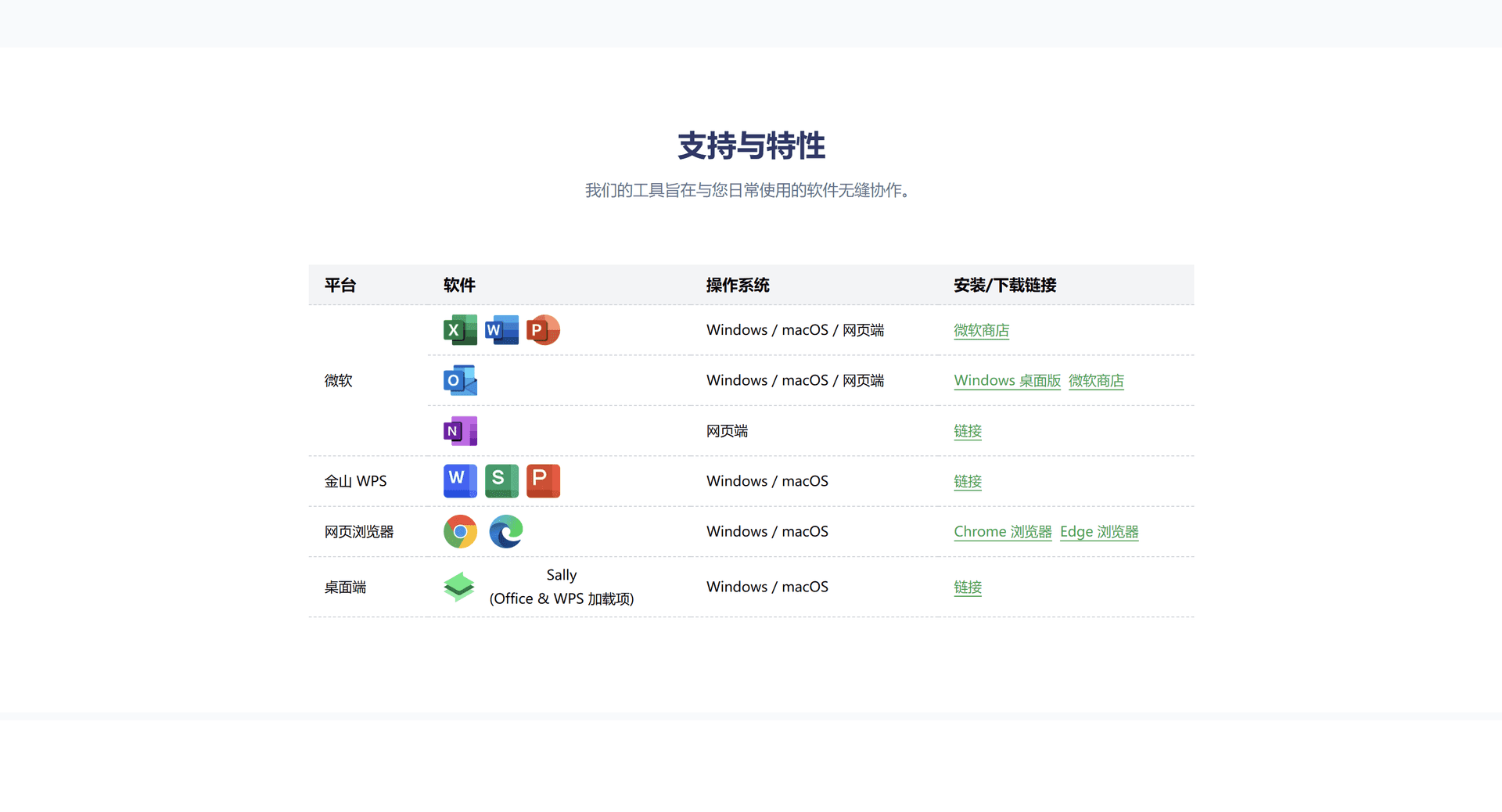Click the Sally (Office & WPS 加载项) text
This screenshot has height=812, width=1502.
[562, 587]
